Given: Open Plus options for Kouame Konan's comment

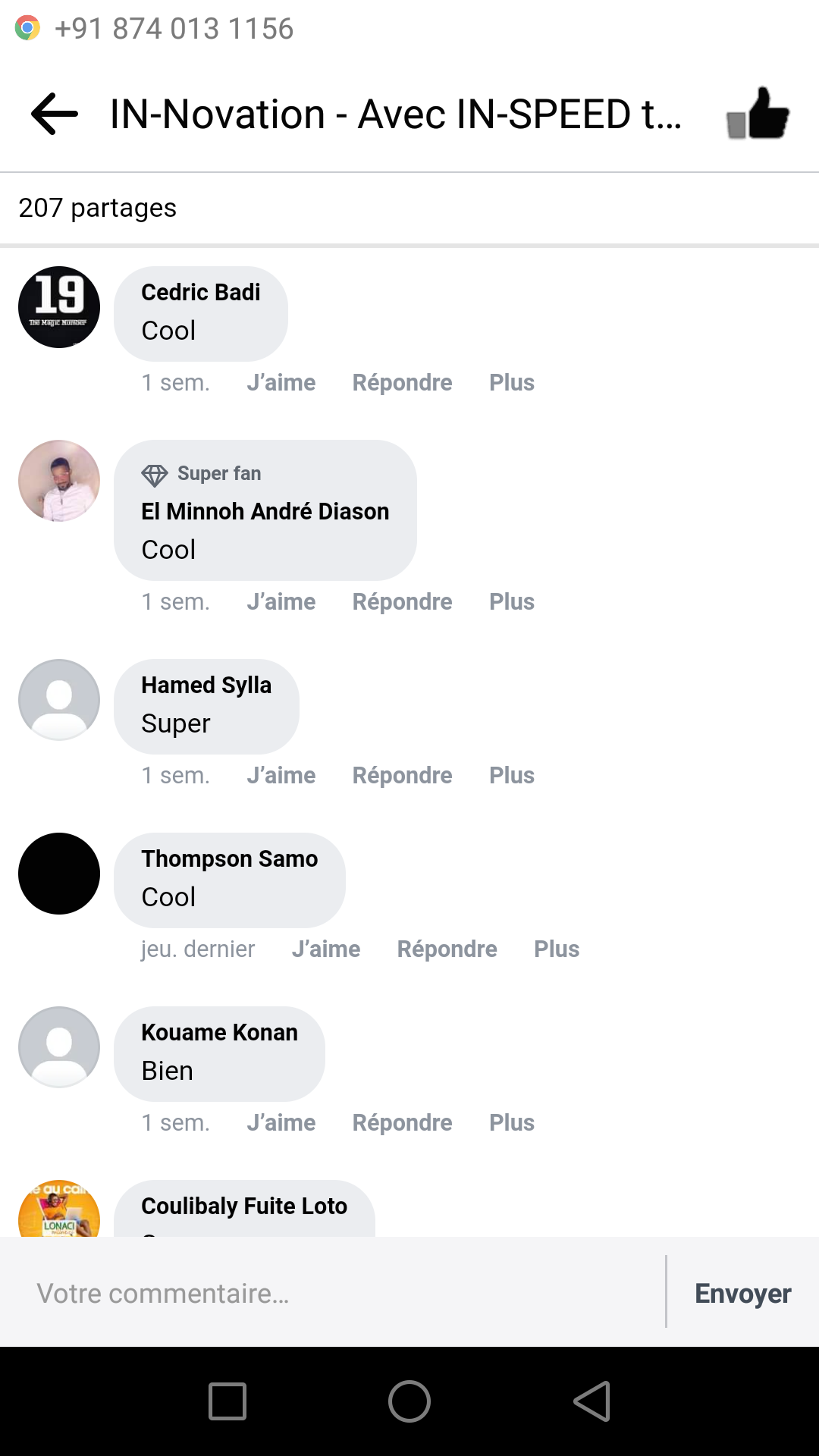Looking at the screenshot, I should (512, 1122).
